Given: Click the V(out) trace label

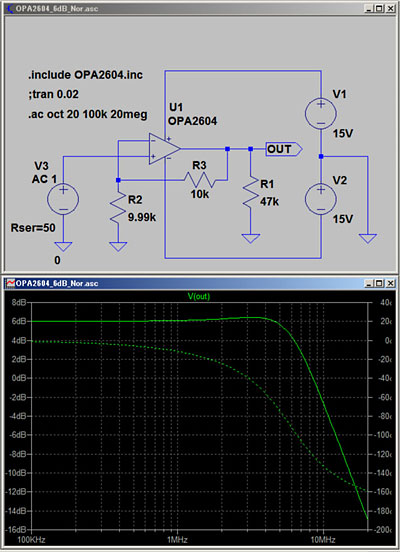Looking at the screenshot, I should [x=199, y=296].
